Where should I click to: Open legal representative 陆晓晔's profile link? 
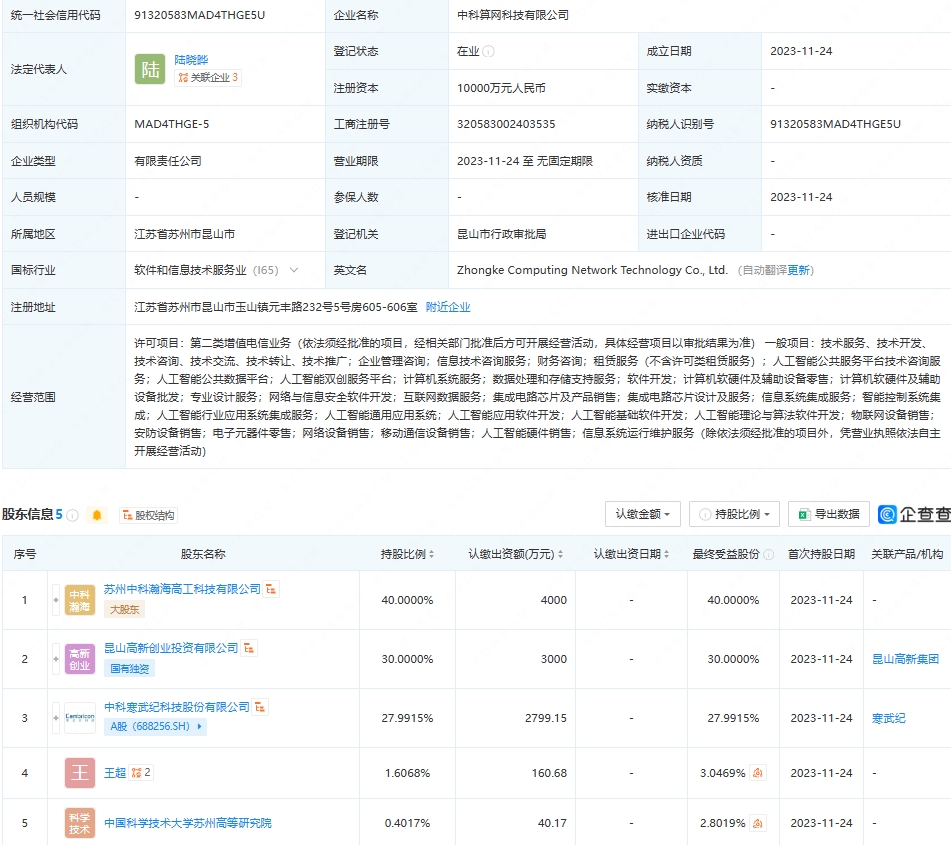tap(191, 59)
